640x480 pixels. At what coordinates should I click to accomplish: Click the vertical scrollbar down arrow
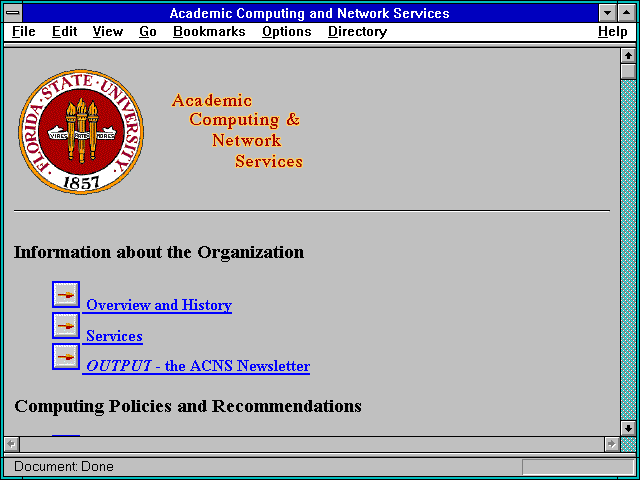628,428
